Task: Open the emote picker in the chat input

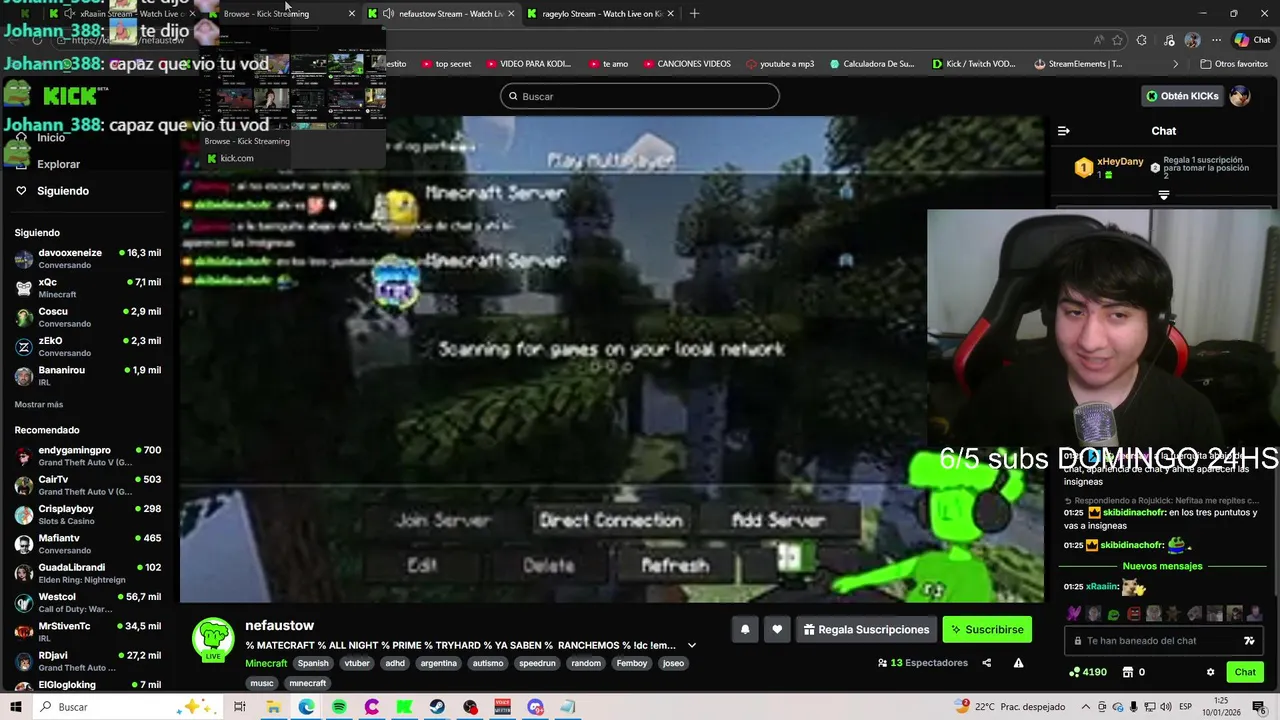Action: (x=1249, y=641)
